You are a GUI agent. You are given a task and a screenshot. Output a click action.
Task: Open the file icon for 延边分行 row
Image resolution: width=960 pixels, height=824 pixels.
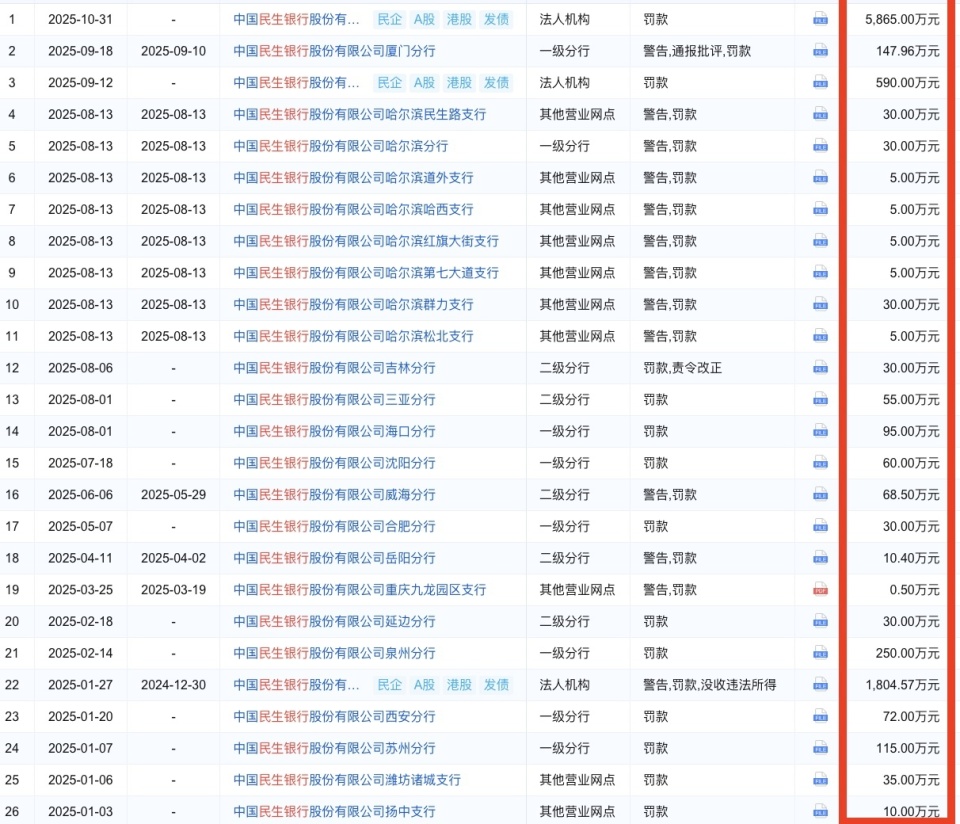[x=820, y=621]
